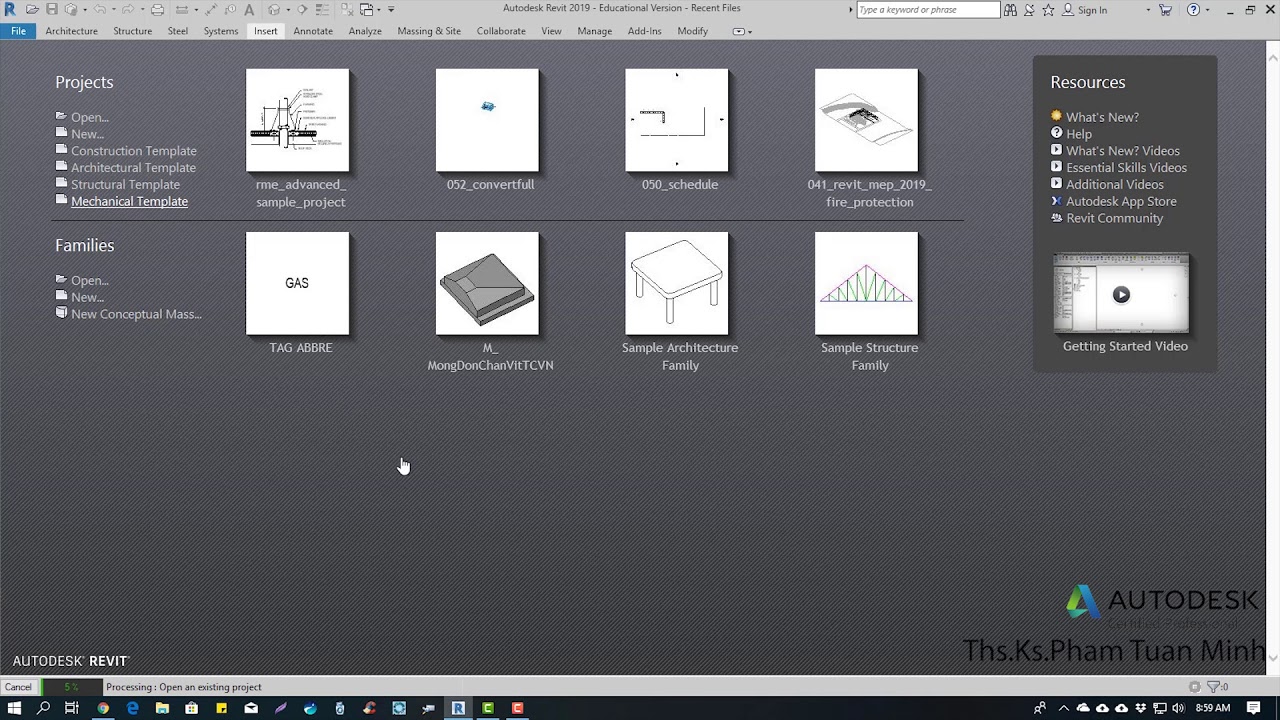Screen dimensions: 1280x720
Task: Click Open link under Families
Action: [x=89, y=281]
